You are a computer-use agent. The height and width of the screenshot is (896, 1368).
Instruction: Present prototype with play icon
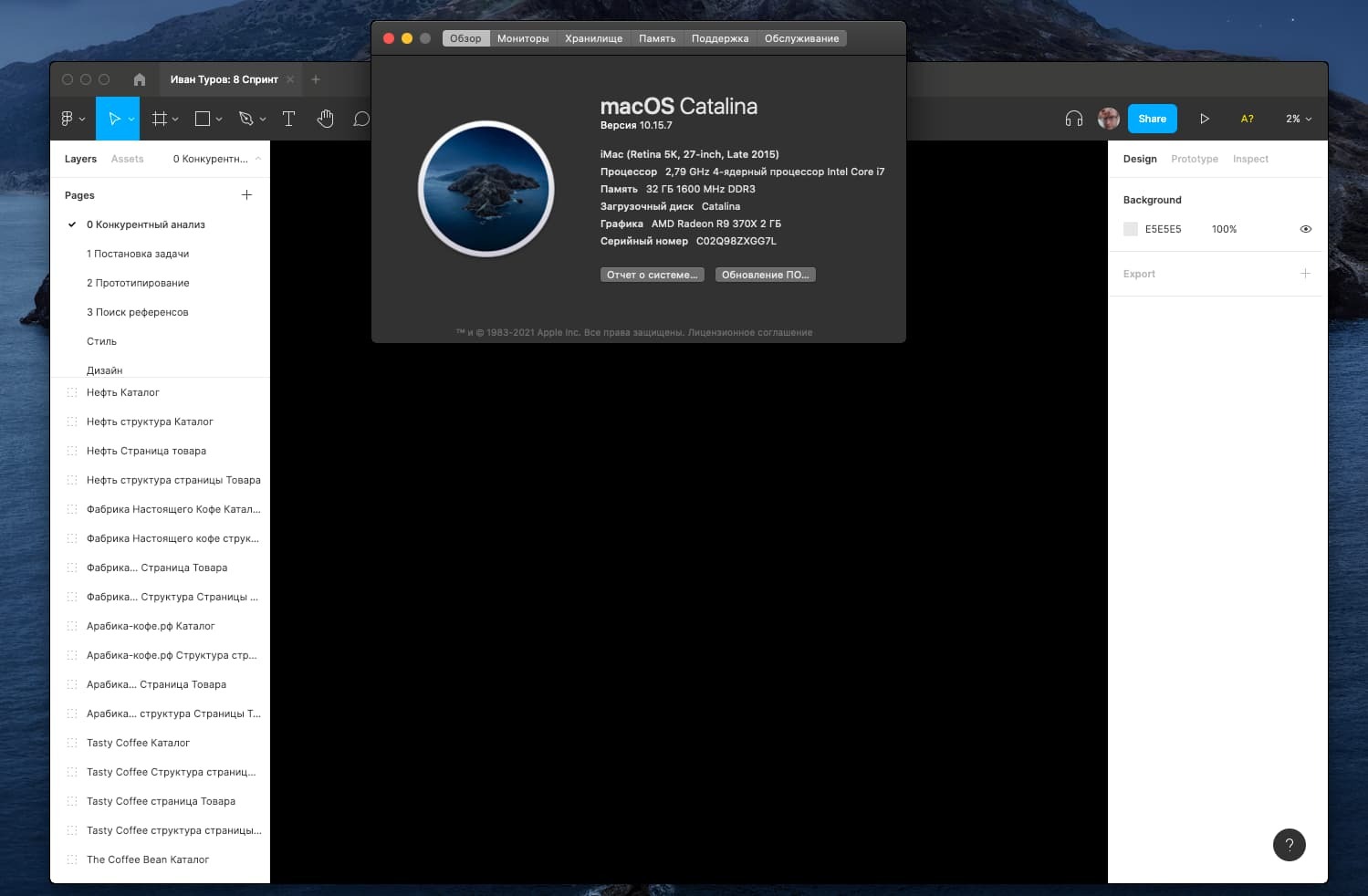1205,119
